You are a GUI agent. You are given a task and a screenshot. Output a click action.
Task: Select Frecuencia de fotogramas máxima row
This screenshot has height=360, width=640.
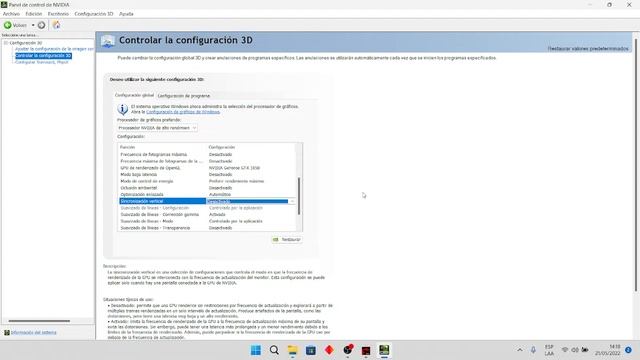click(207, 154)
